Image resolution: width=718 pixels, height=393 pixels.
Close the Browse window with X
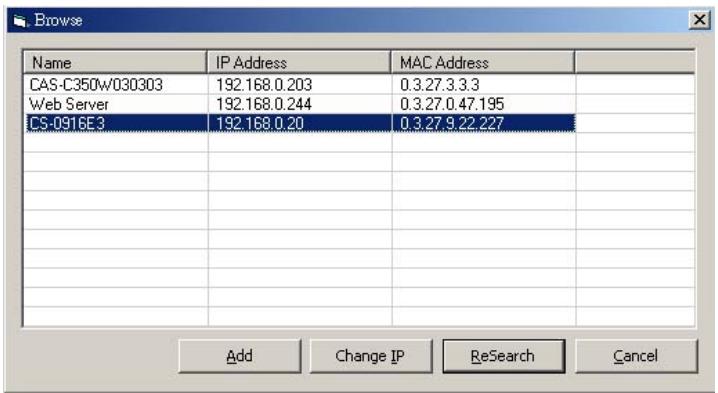pos(700,20)
